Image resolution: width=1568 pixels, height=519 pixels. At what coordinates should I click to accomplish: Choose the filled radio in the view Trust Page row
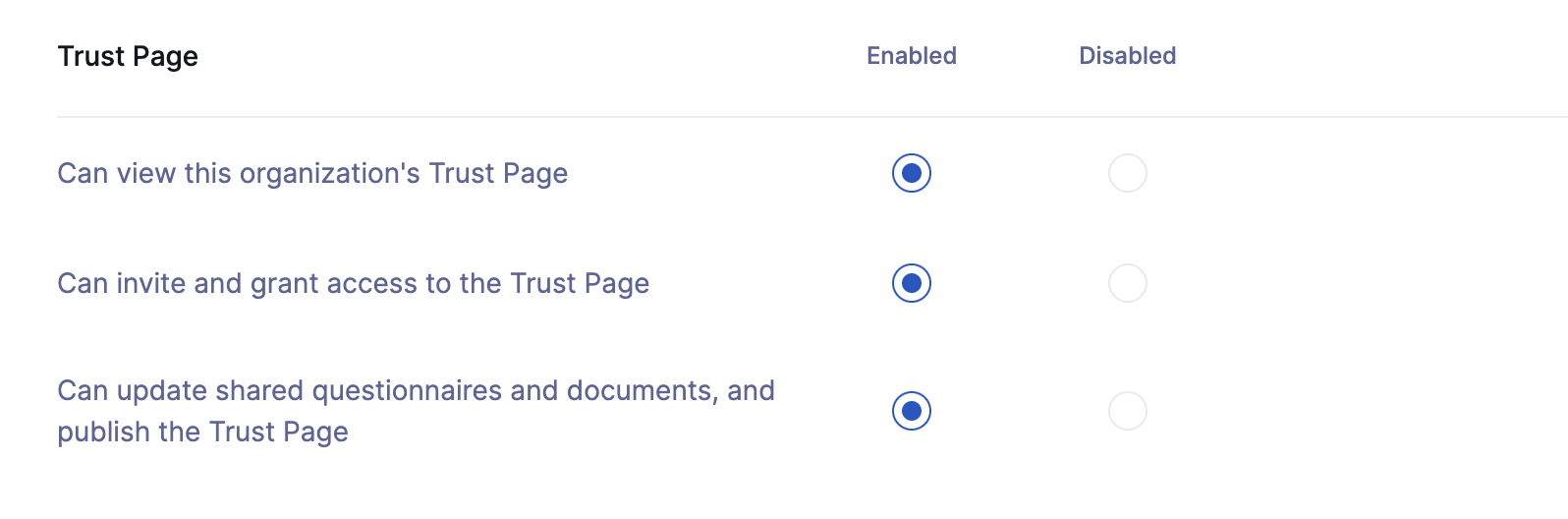(912, 173)
